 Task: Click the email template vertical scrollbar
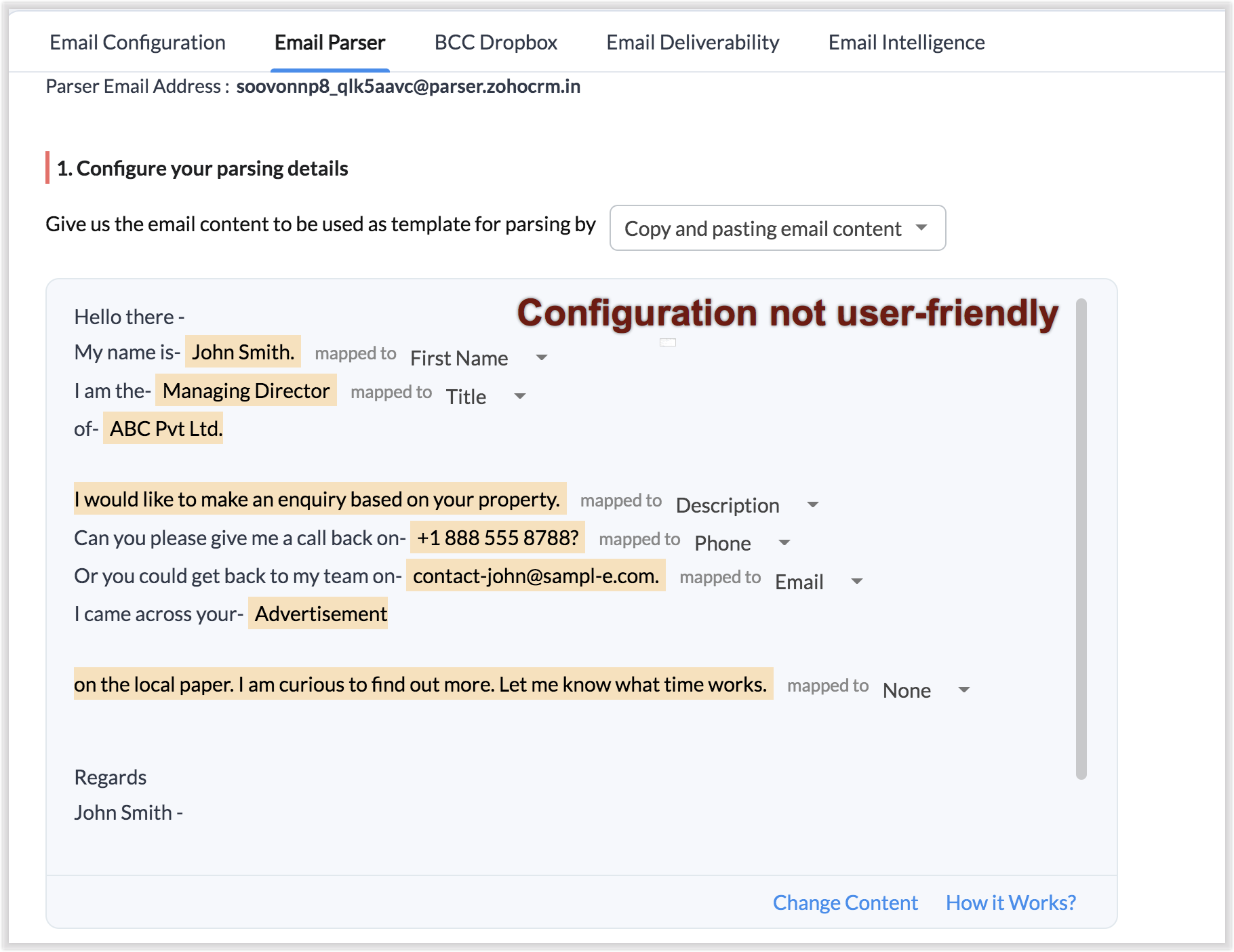point(1081,538)
